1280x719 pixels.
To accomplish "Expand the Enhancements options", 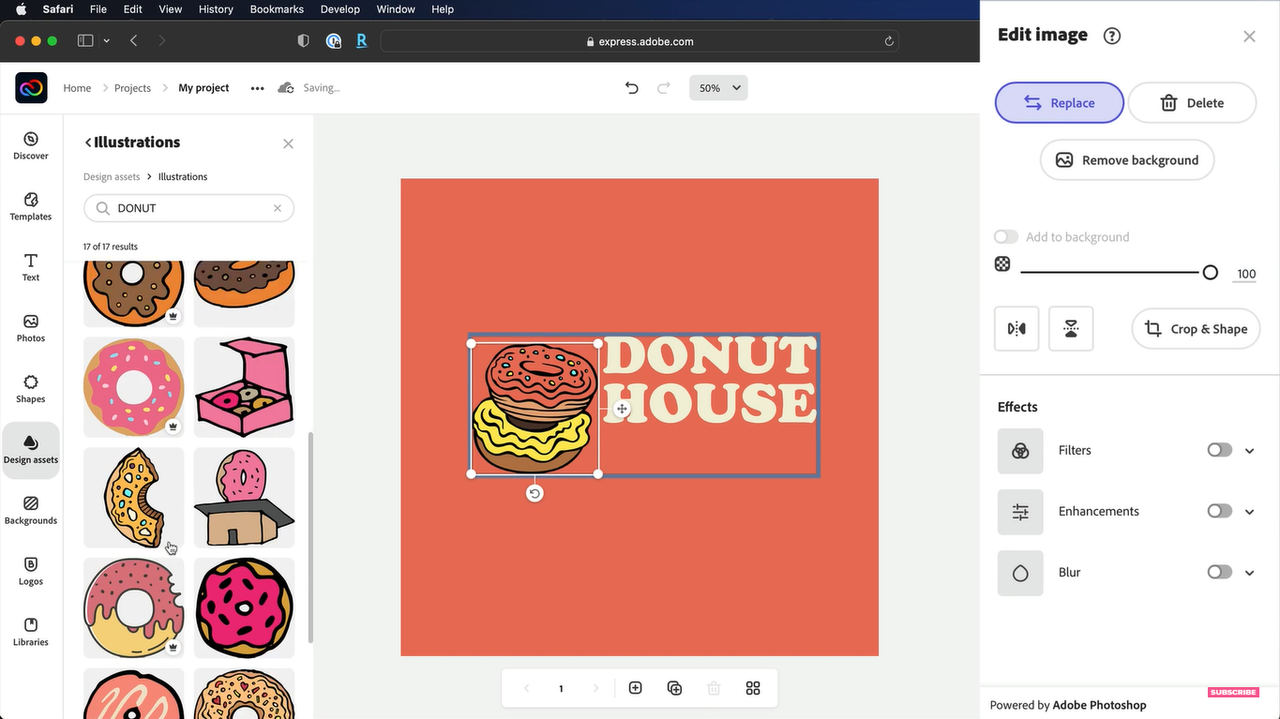I will click(x=1249, y=512).
